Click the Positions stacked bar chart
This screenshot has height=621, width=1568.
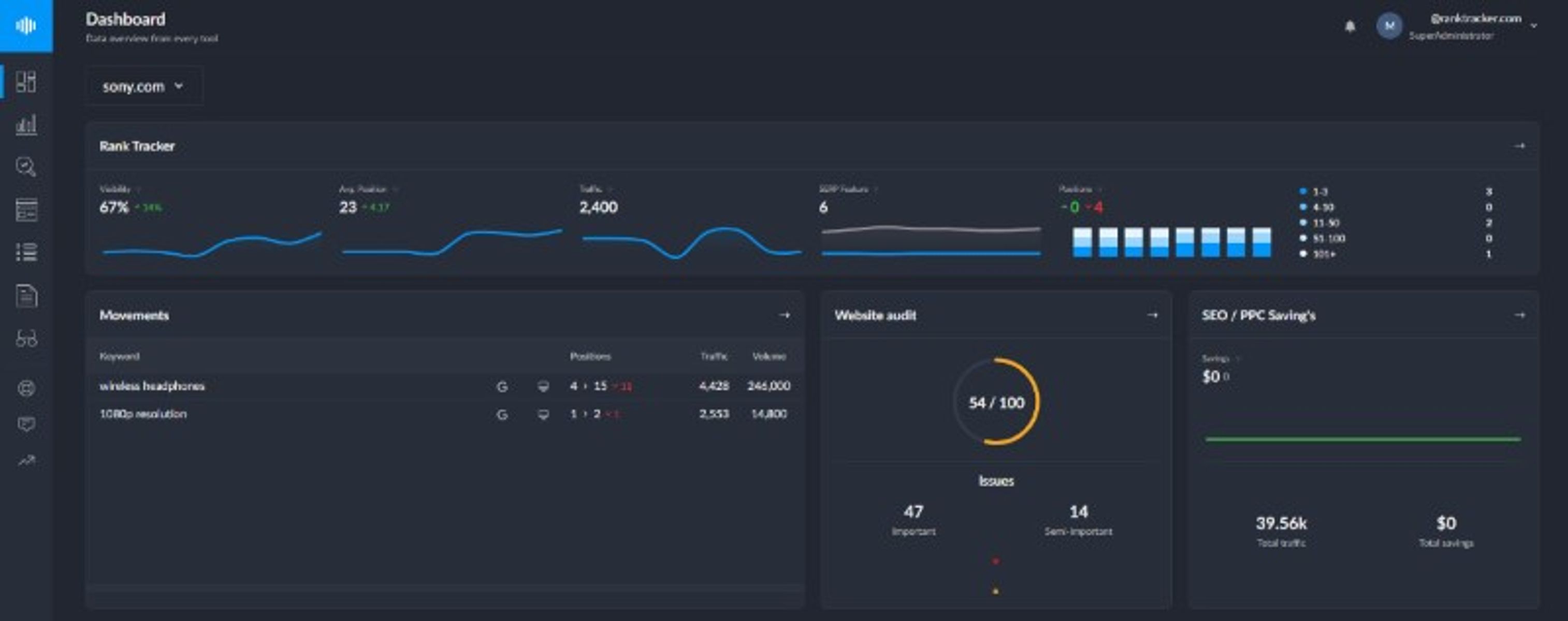(x=1172, y=242)
